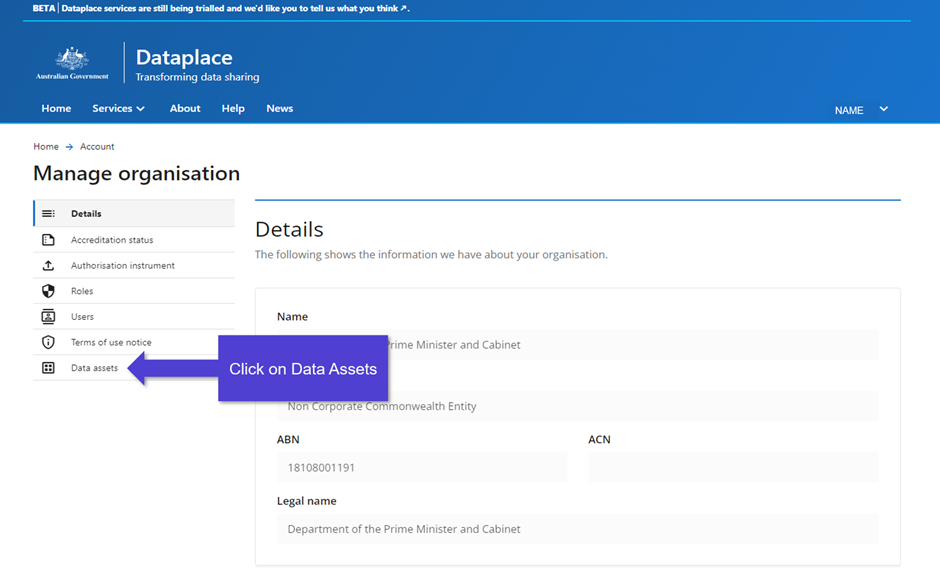Open the About page from navigation
Image resolution: width=940 pixels, height=573 pixels.
(185, 108)
